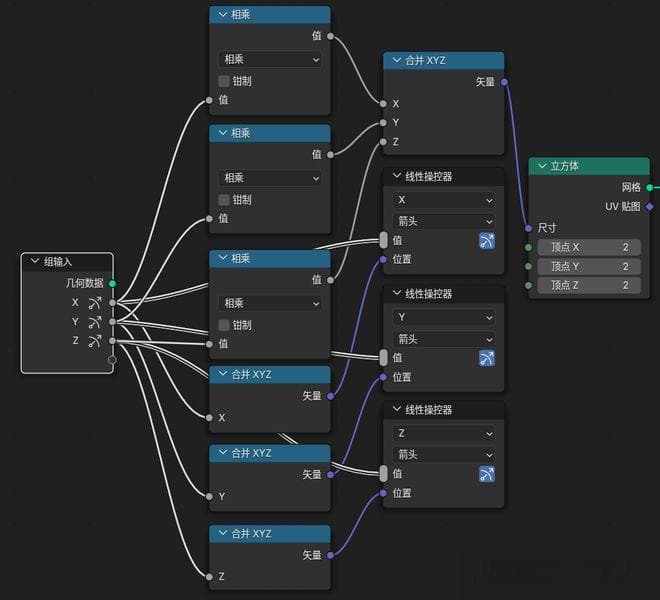660x600 pixels.
Task: Collapse 合并 XYZ node with only X input
Action: coord(223,374)
